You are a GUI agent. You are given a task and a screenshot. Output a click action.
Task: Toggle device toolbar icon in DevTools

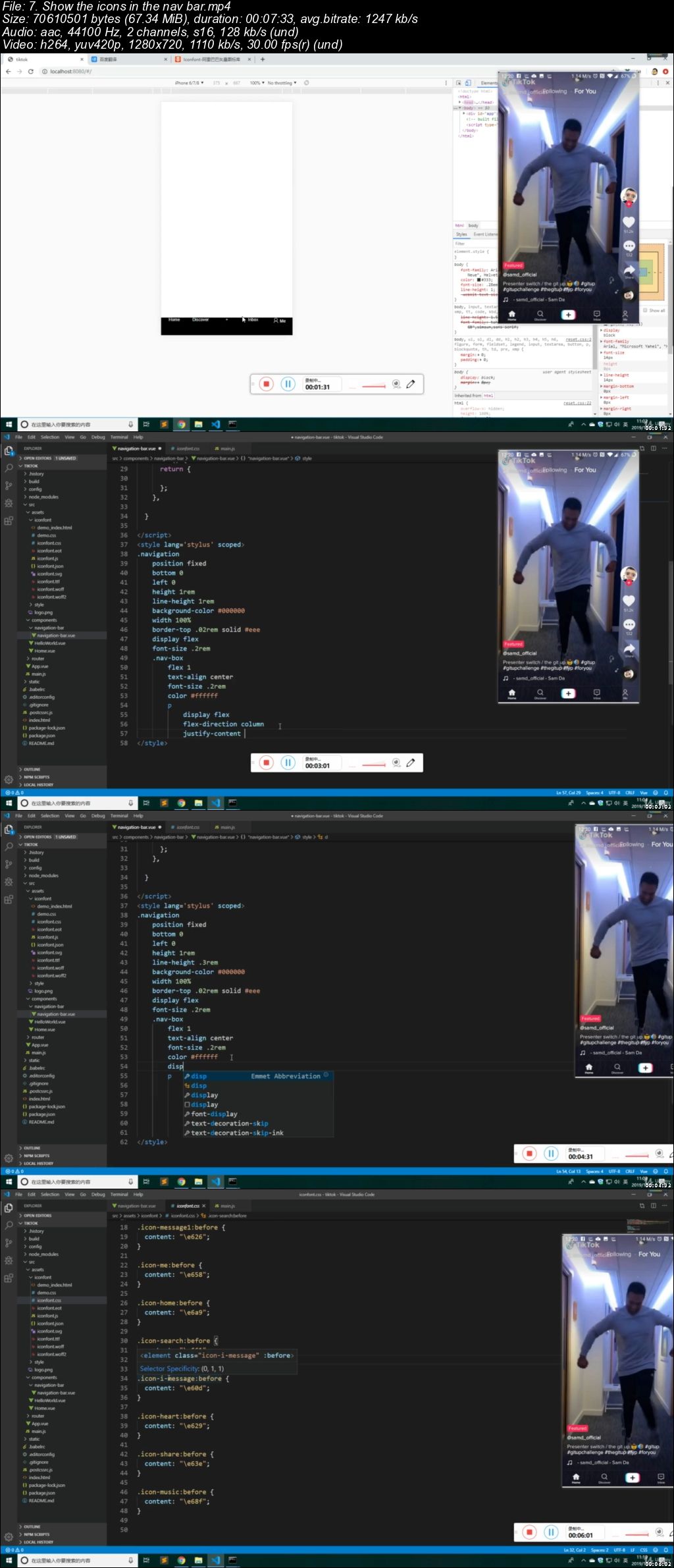[x=468, y=83]
